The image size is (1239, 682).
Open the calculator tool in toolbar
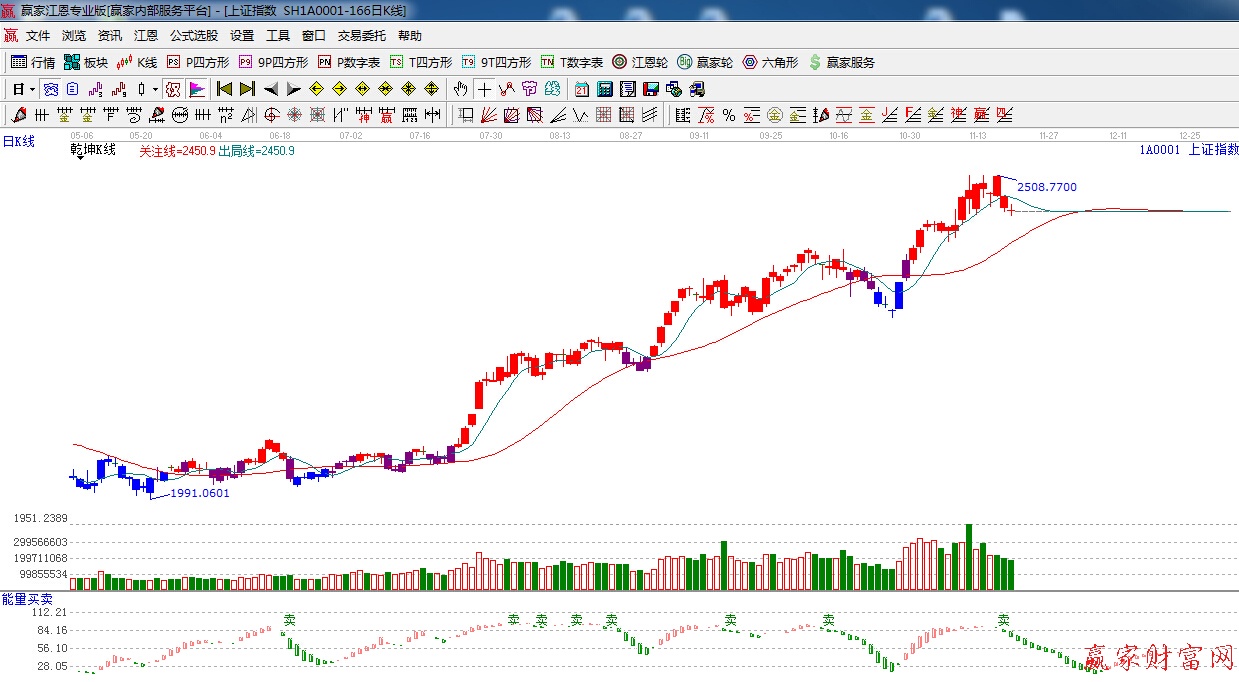point(604,89)
